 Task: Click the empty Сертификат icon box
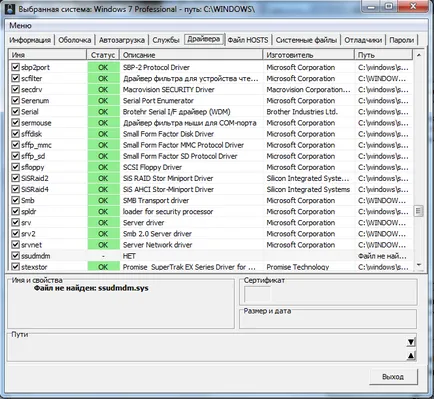[x=257, y=294]
